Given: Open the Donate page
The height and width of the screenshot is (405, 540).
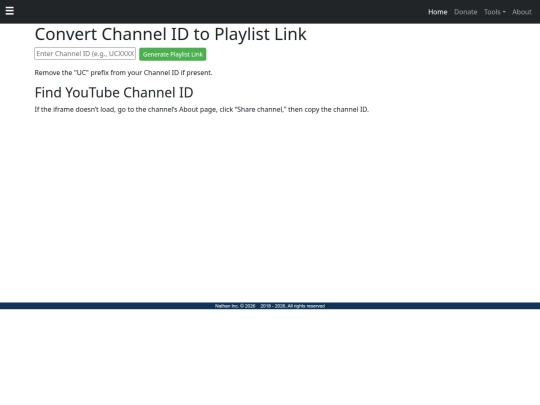Looking at the screenshot, I should point(465,12).
